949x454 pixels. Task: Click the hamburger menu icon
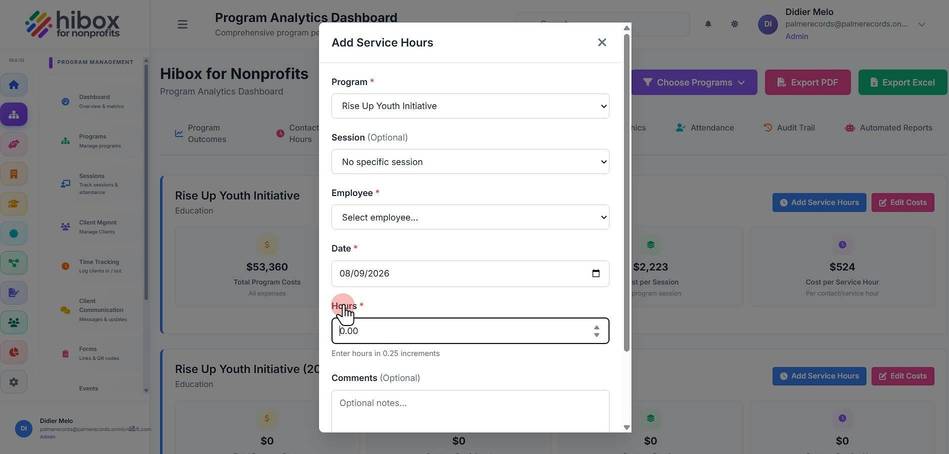coord(182,24)
